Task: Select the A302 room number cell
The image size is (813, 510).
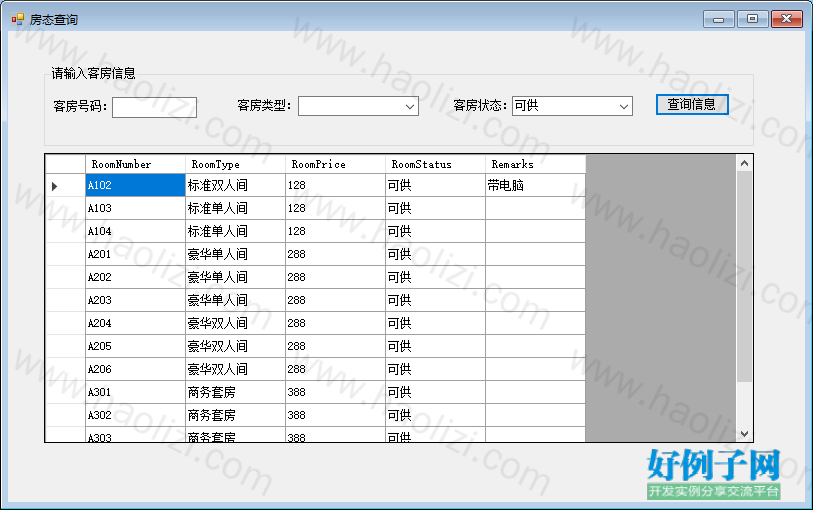Action: tap(135, 415)
